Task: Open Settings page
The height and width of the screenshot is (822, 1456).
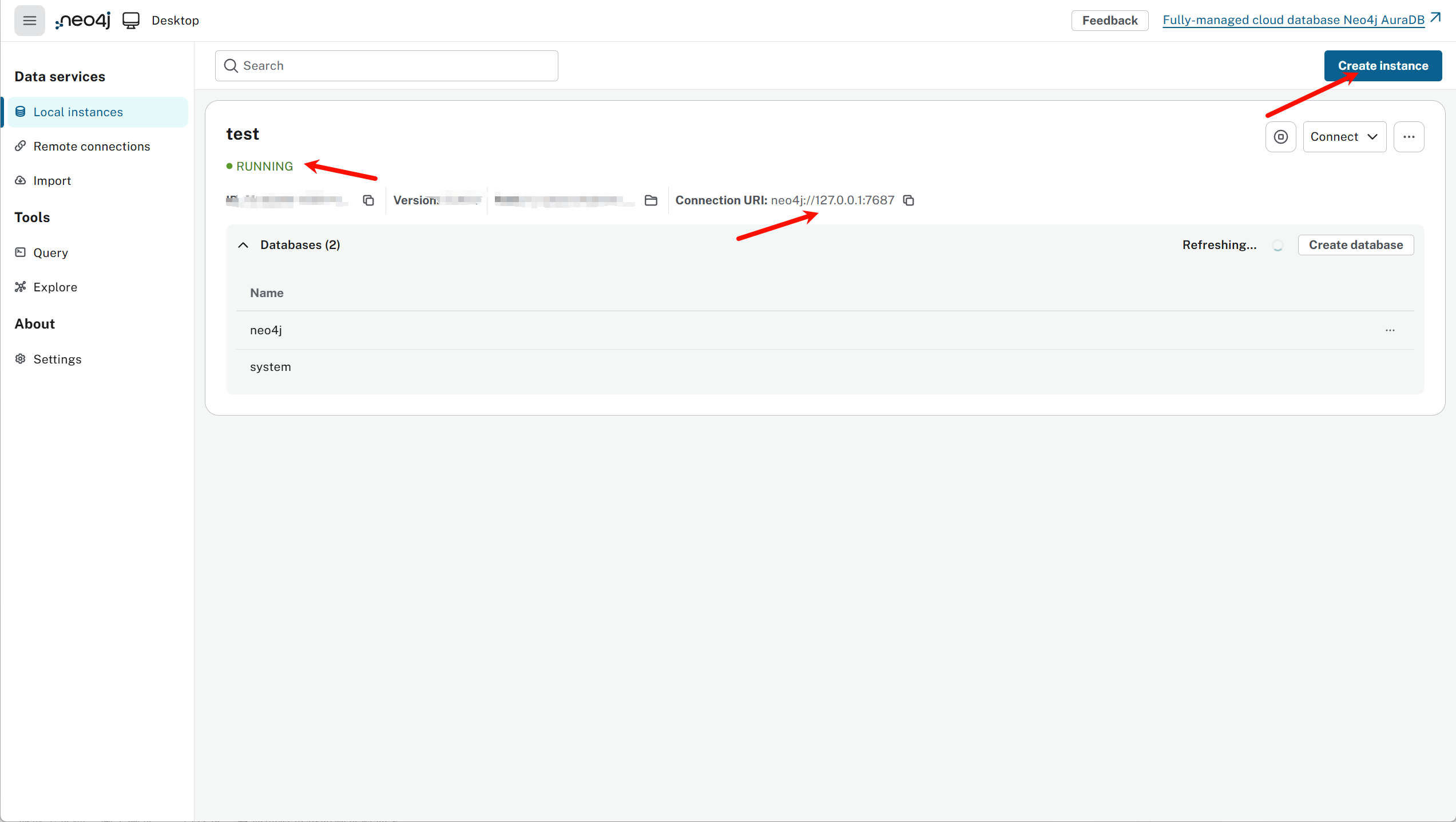Action: pyautogui.click(x=57, y=359)
